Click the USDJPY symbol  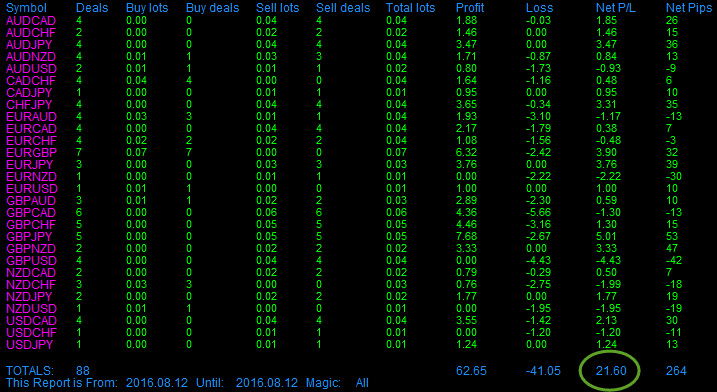pos(30,344)
